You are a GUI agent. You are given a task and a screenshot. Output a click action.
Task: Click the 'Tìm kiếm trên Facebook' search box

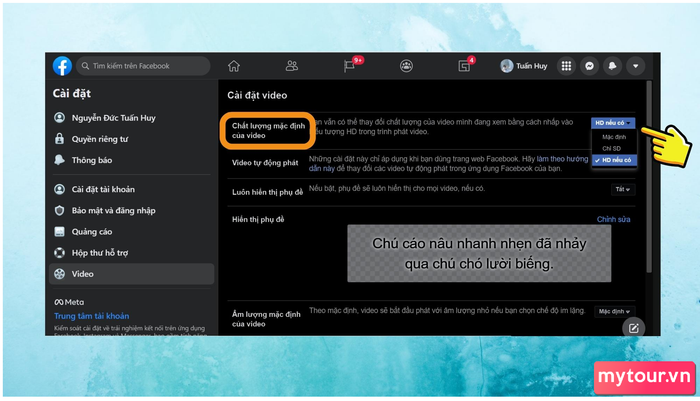click(144, 66)
